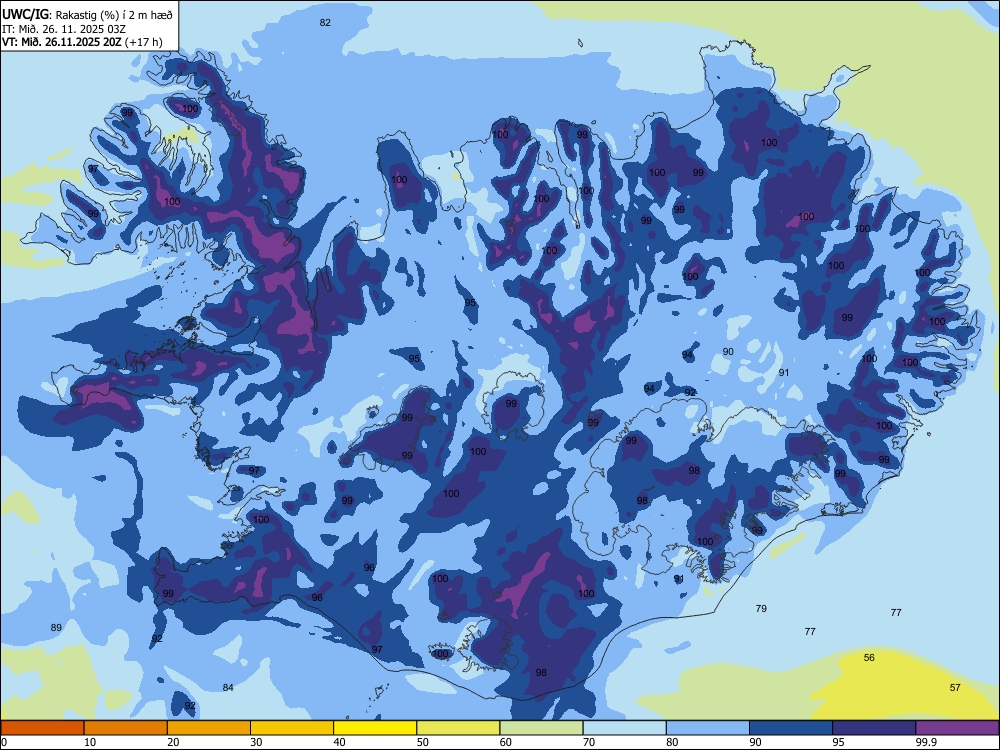This screenshot has width=1000, height=750.
Task: Select the "IT: Mið. 26. 11. 2025 03Z" init time line
Action: pos(63,29)
